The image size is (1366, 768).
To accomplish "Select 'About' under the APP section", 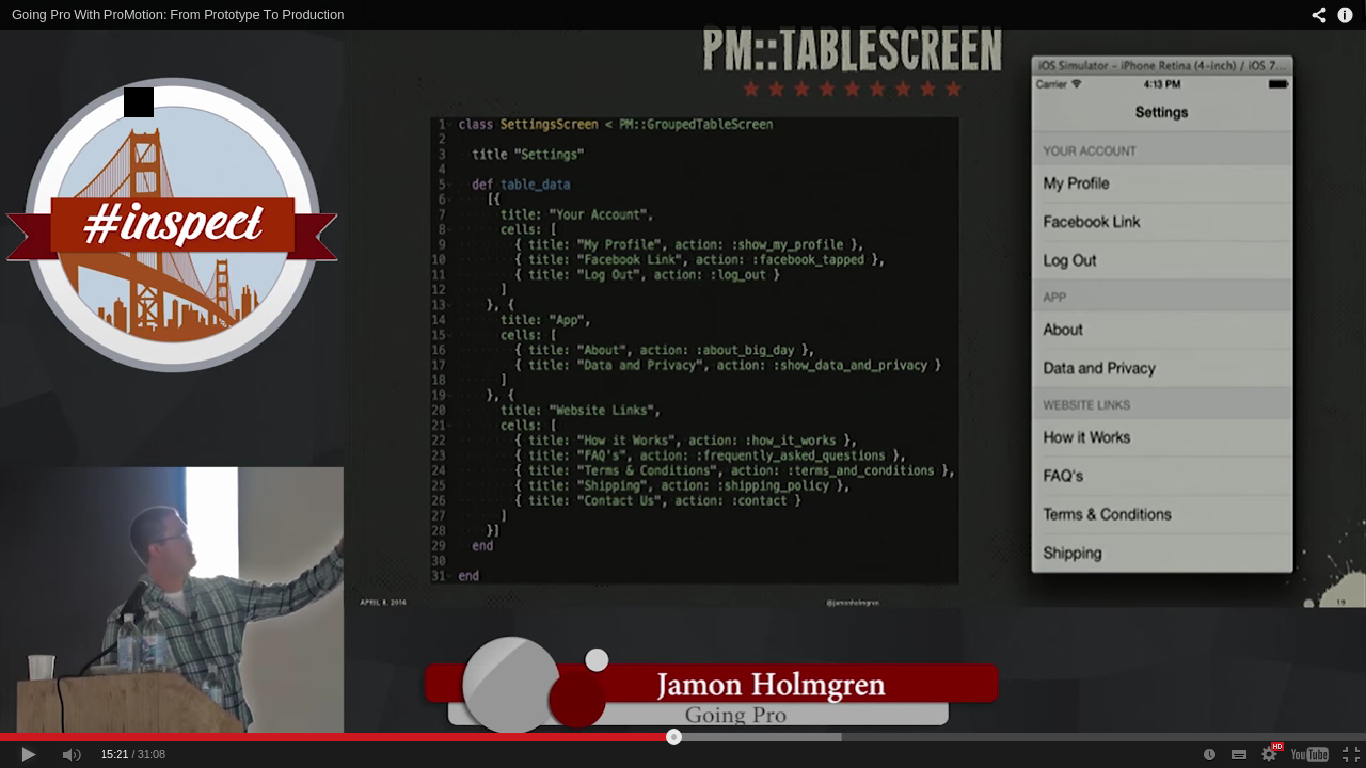I will (1063, 329).
